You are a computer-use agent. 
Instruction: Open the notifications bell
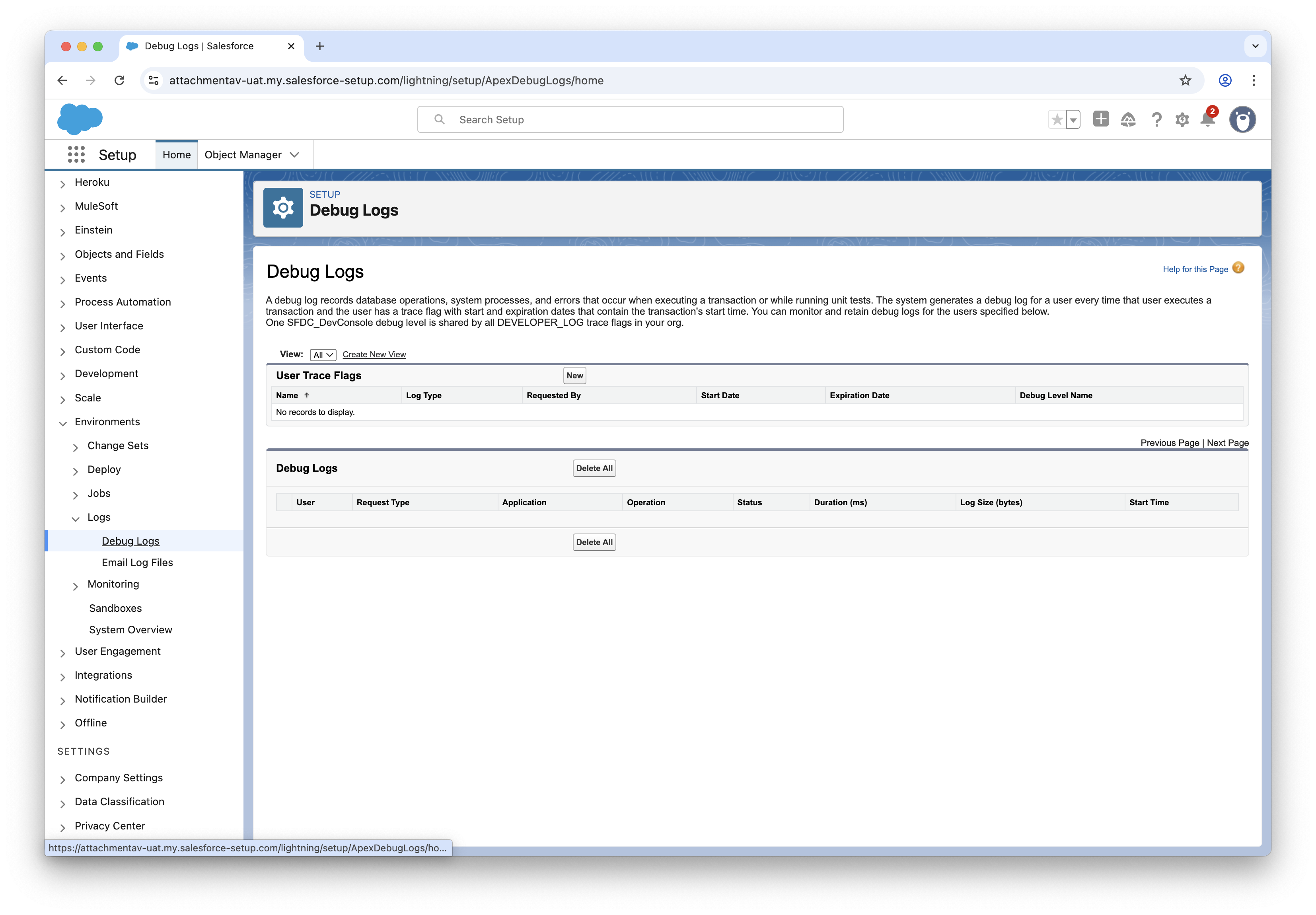click(x=1208, y=119)
